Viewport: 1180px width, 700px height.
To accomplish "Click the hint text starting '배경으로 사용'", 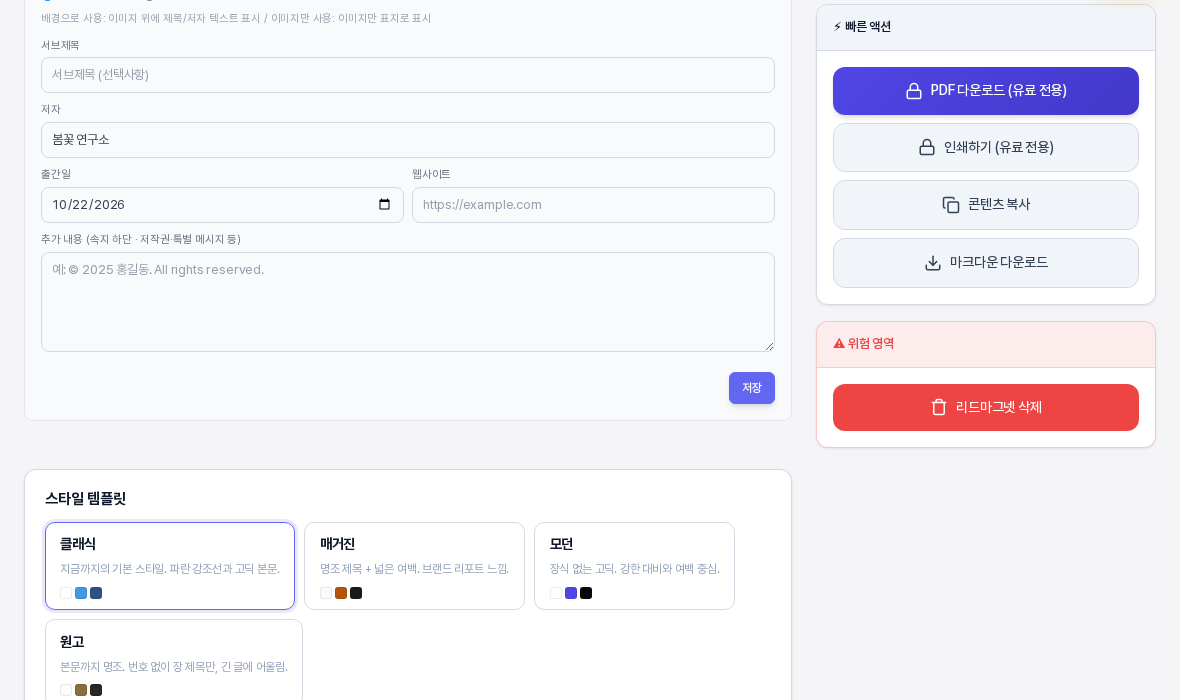I will point(236,18).
